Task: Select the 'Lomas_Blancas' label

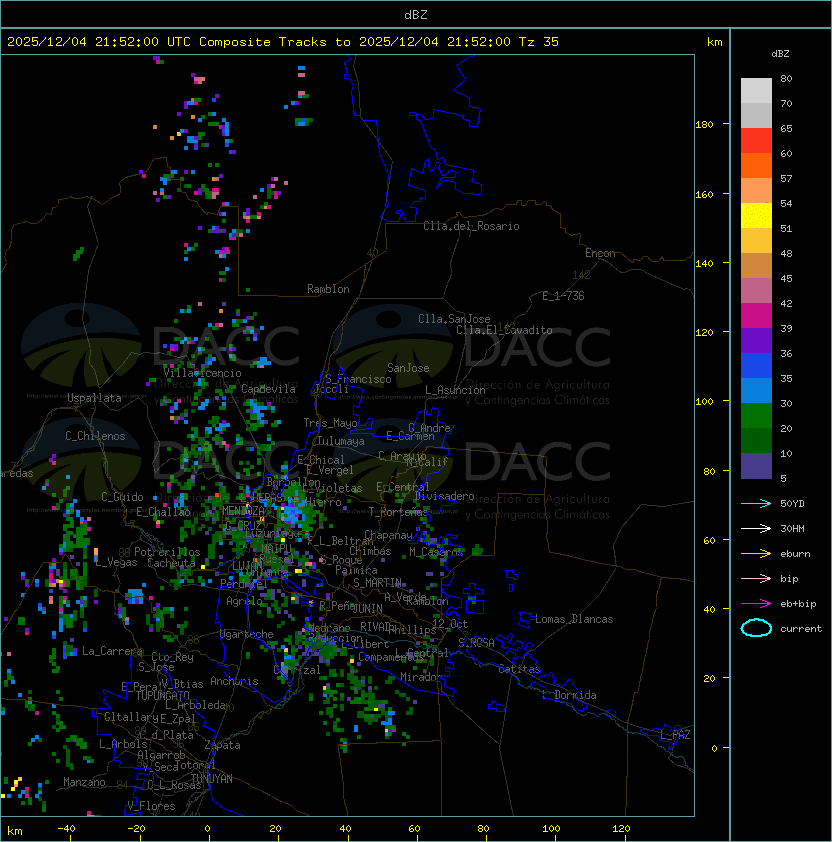Action: [x=574, y=619]
